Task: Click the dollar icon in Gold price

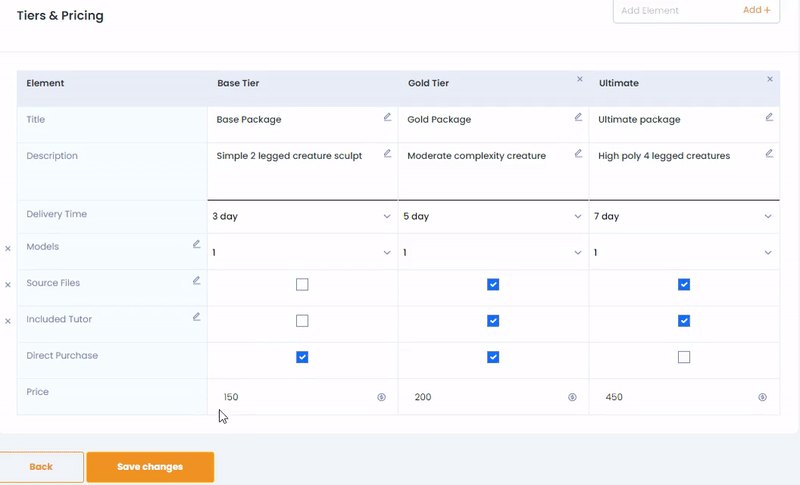Action: click(x=572, y=397)
